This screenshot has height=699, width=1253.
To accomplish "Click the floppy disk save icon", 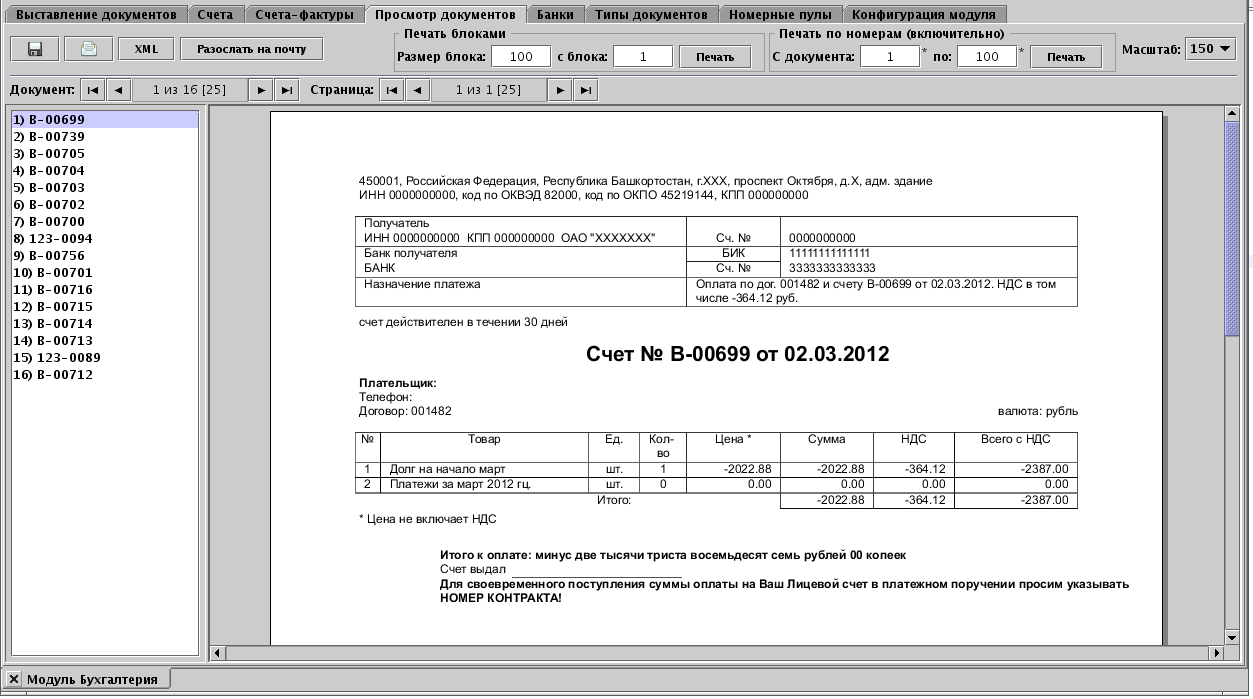I will click(35, 49).
